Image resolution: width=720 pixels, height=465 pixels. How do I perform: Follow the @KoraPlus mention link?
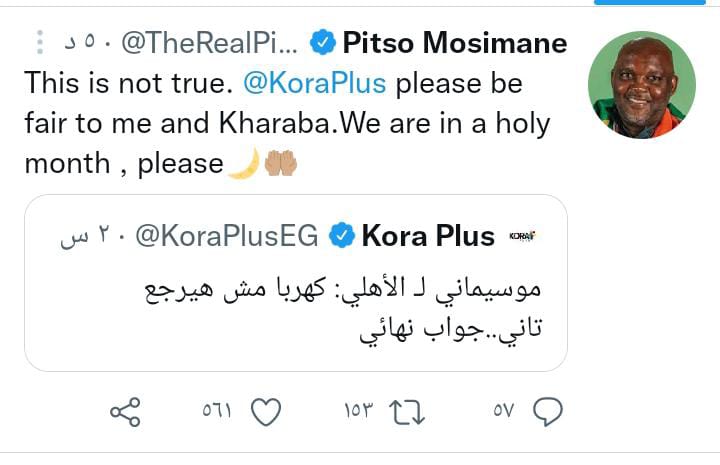(314, 83)
